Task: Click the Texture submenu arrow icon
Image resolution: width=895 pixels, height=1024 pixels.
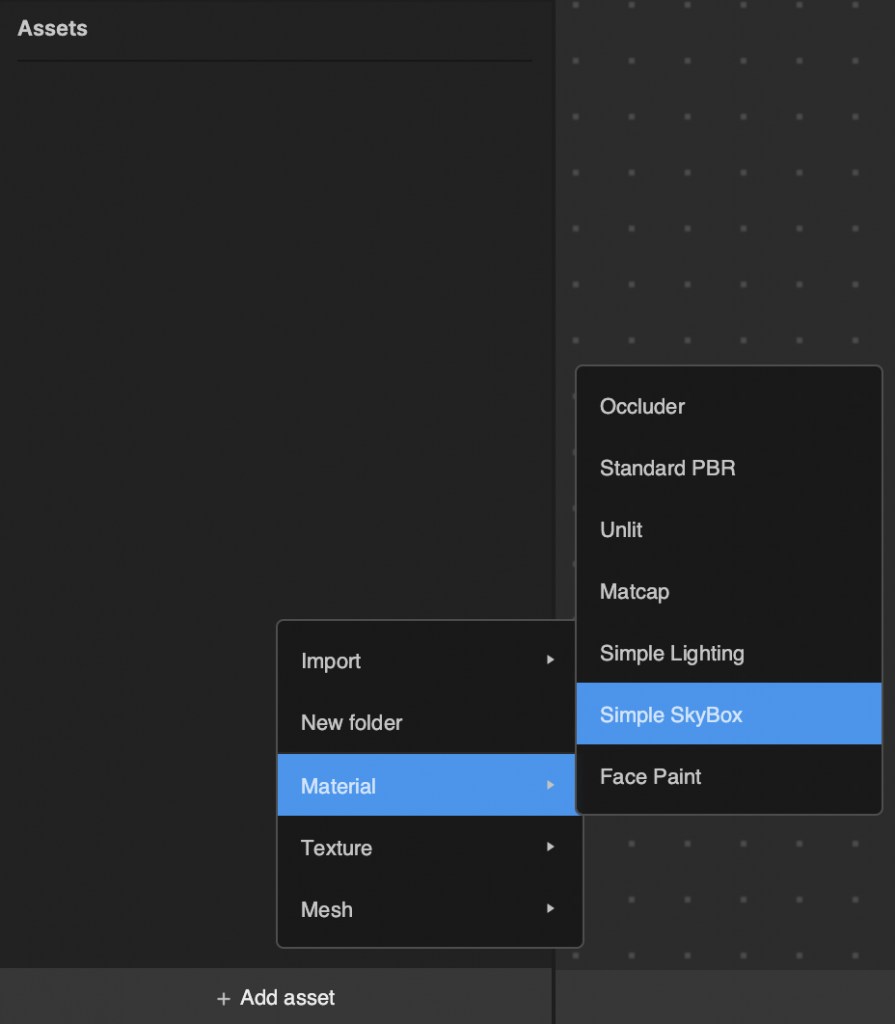Action: pos(550,847)
